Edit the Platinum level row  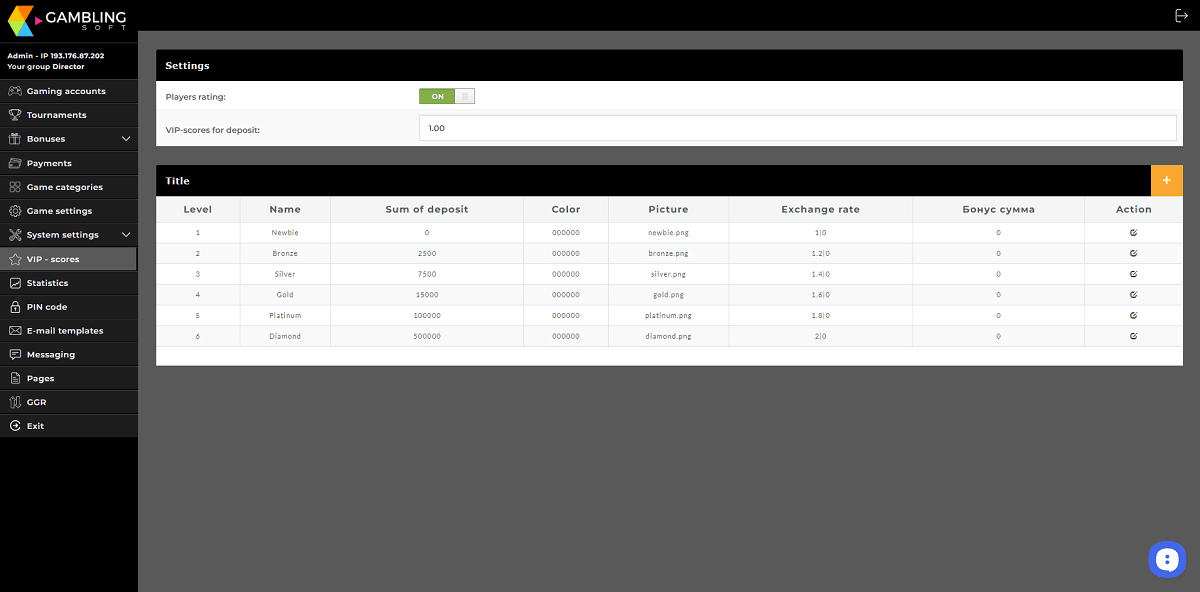tap(1133, 315)
